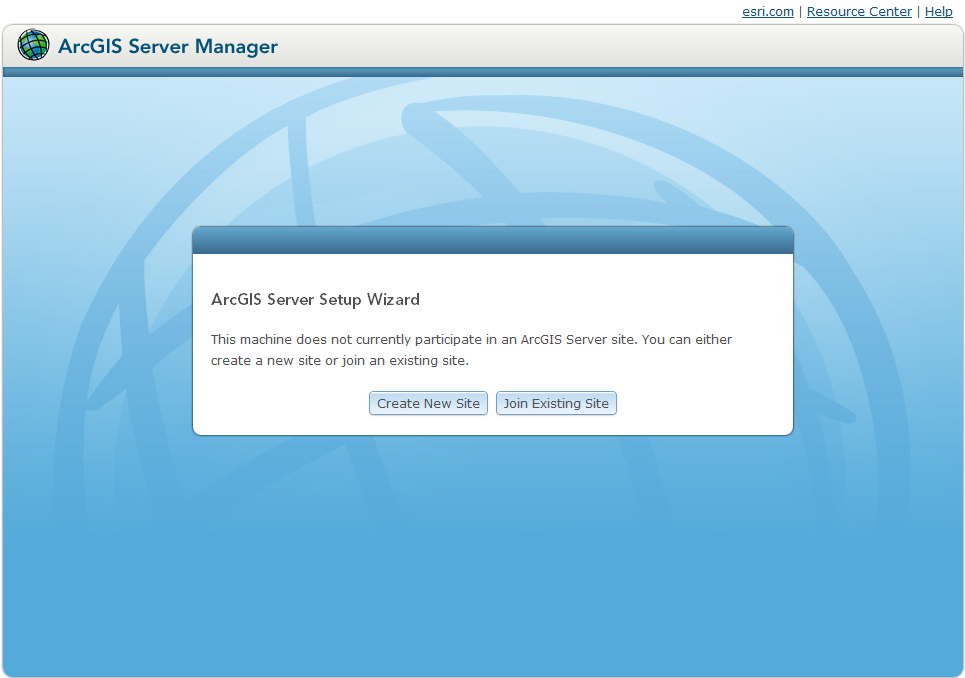Image resolution: width=965 pixels, height=678 pixels.
Task: Click the ArcGIS Server Manager title text
Action: (x=168, y=47)
